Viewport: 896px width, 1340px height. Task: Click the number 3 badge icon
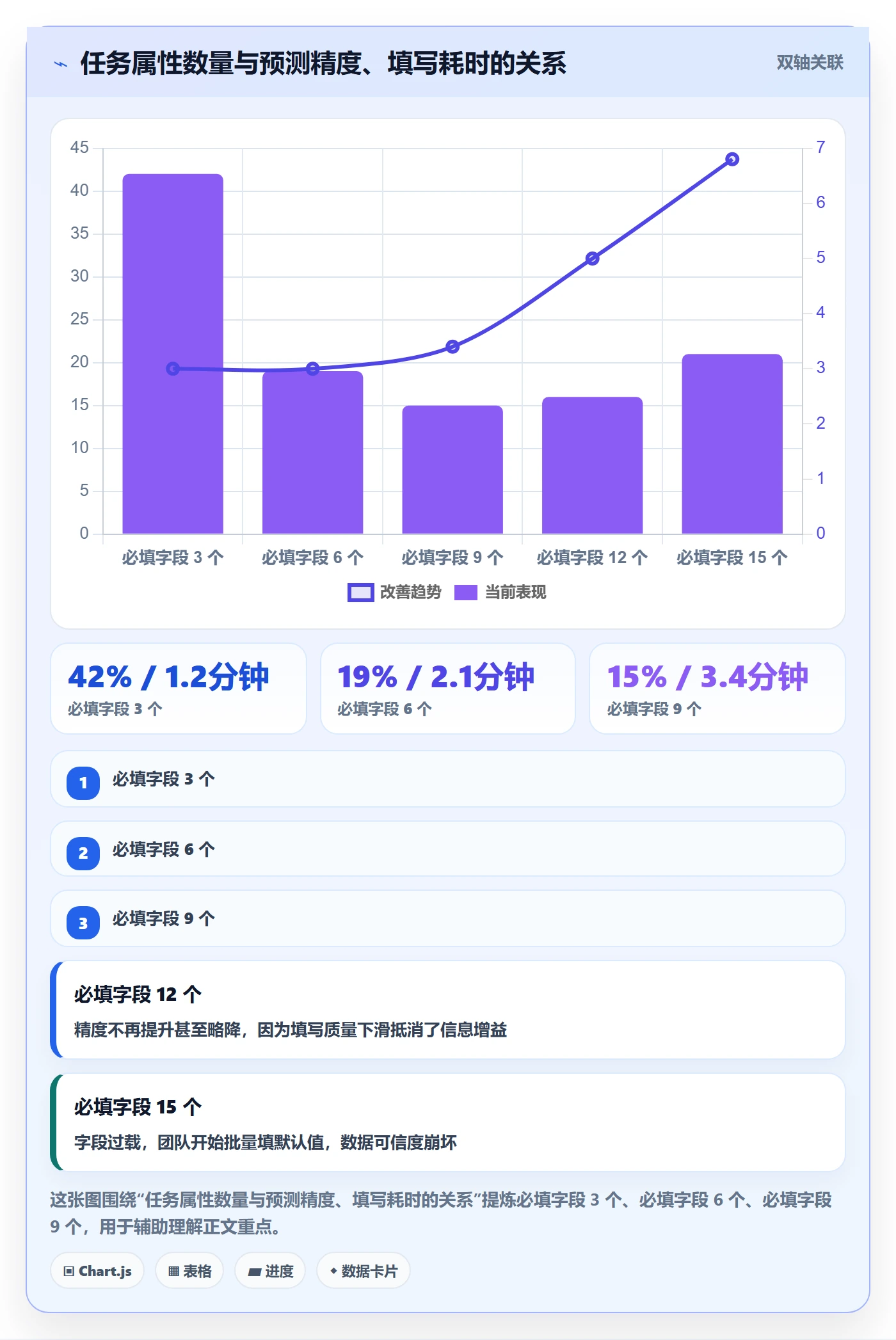click(x=83, y=923)
